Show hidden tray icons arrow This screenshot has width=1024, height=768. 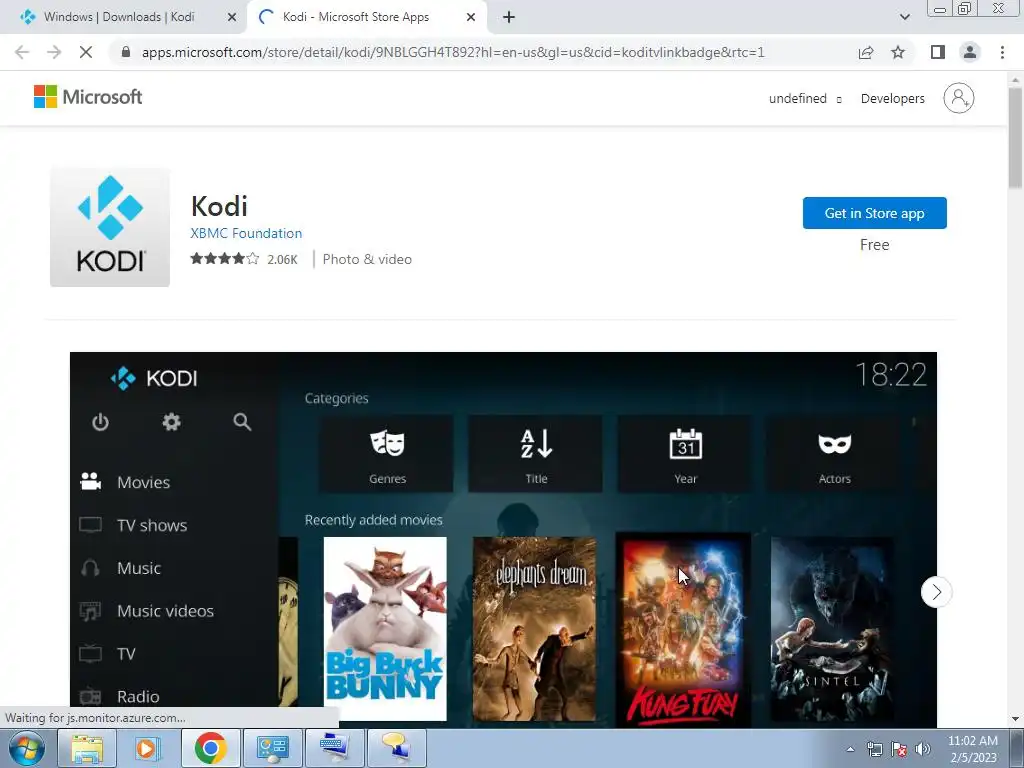pyautogui.click(x=850, y=749)
